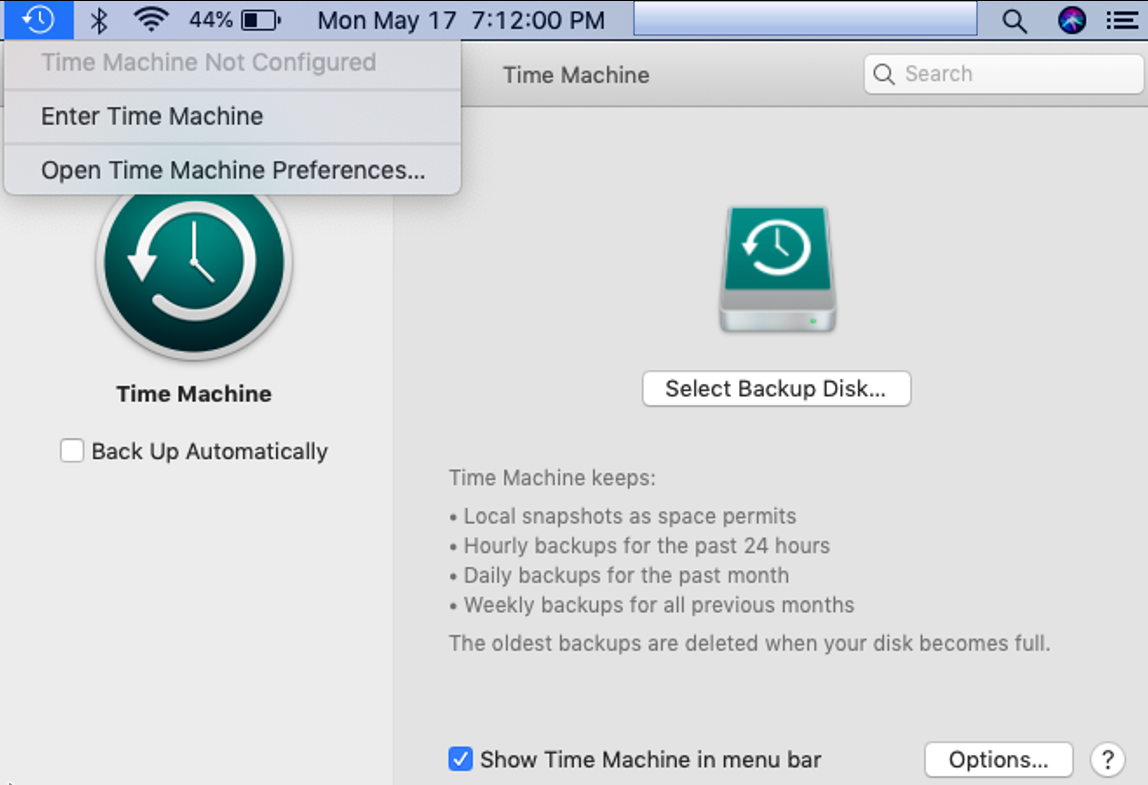Screen dimensions: 1148x785
Task: Enable Back Up Automatically checkbox
Action: point(72,450)
